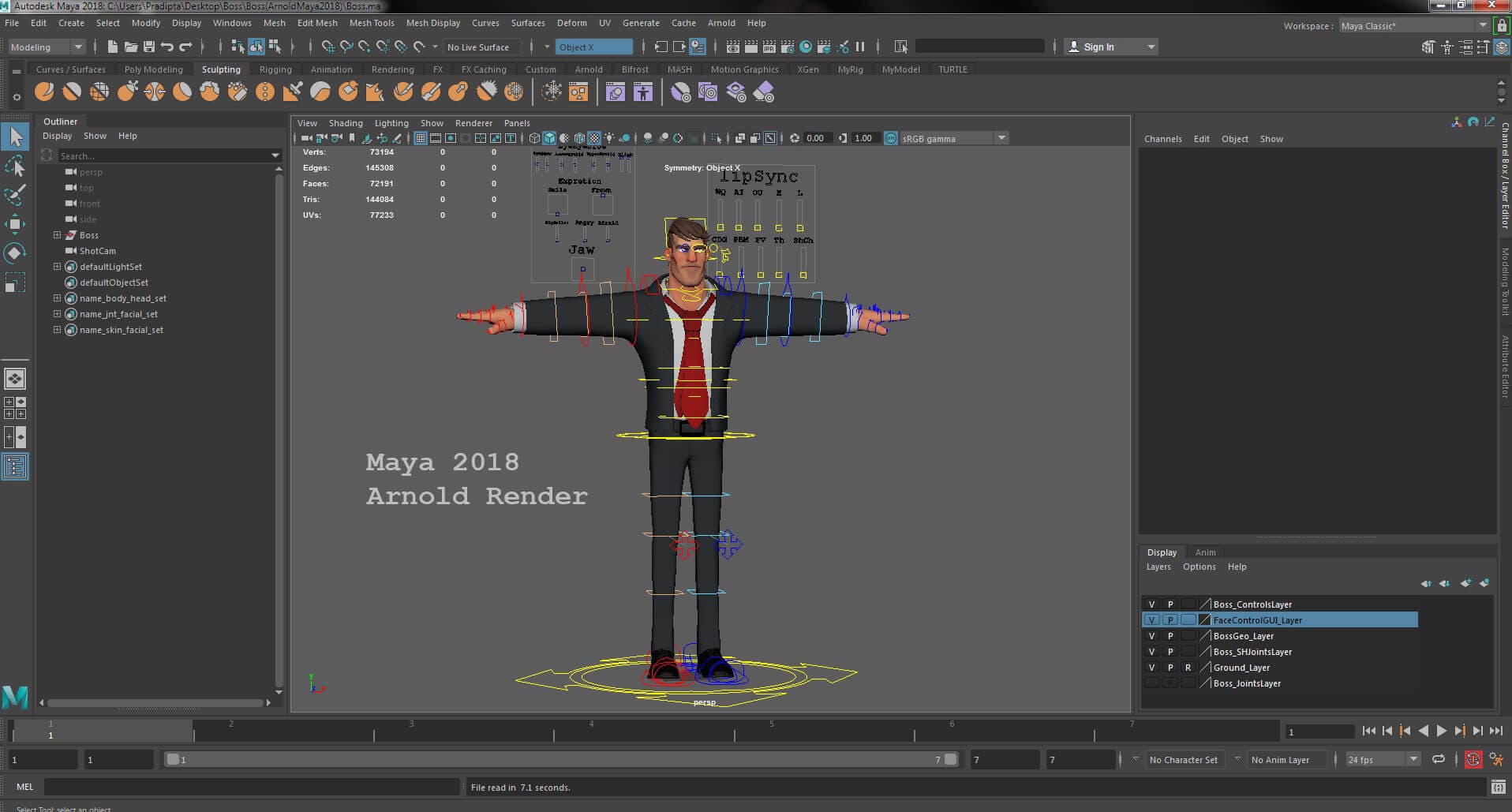1512x812 pixels.
Task: Toggle viewport grid display icon
Action: (421, 138)
